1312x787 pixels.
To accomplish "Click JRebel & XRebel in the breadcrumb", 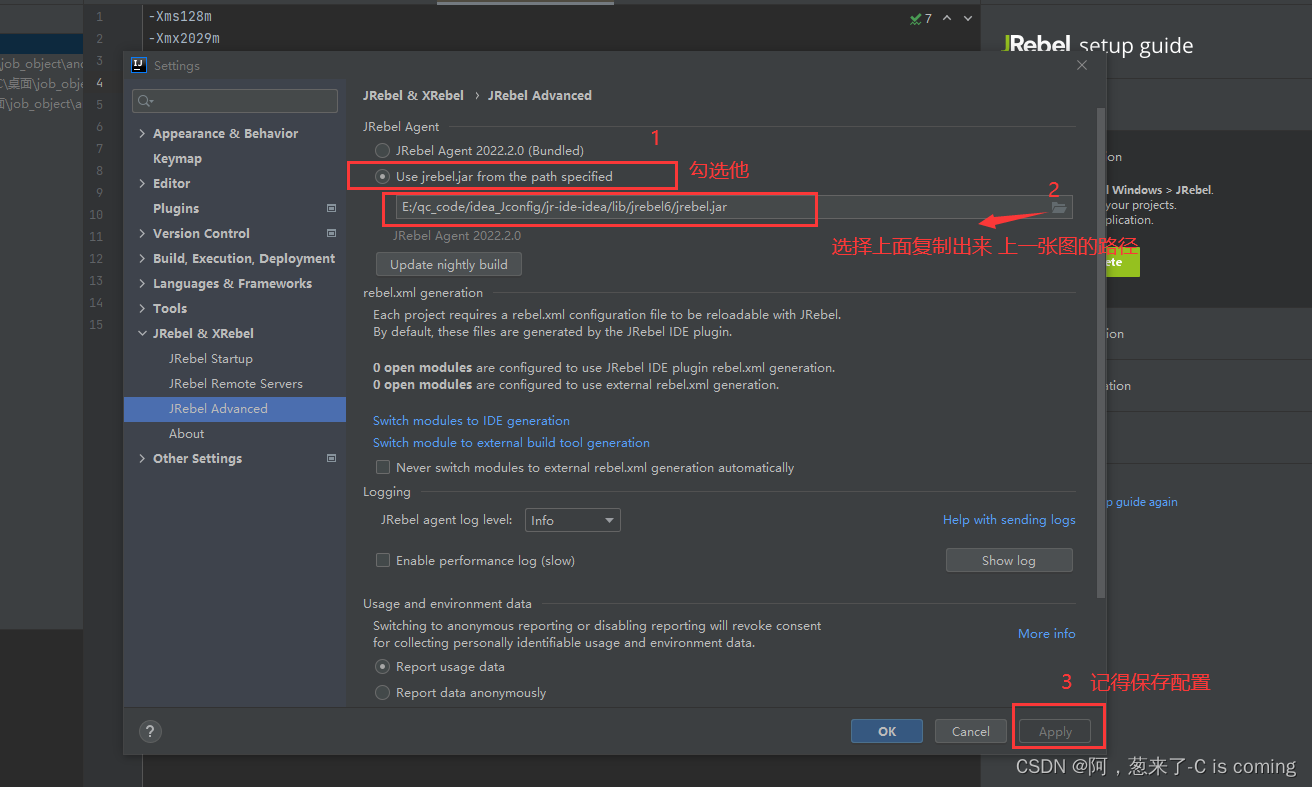I will click(x=413, y=95).
